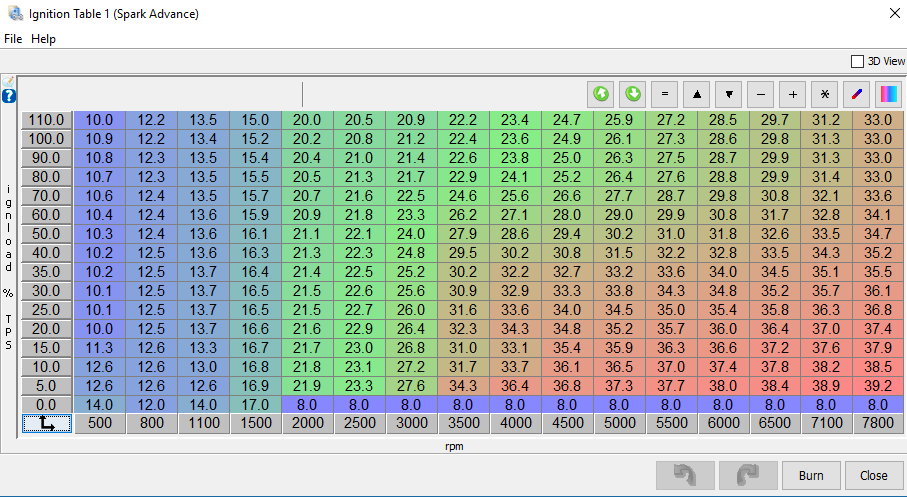Select cell 25.9 in the 110.0 row
The width and height of the screenshot is (907, 497).
[619, 120]
